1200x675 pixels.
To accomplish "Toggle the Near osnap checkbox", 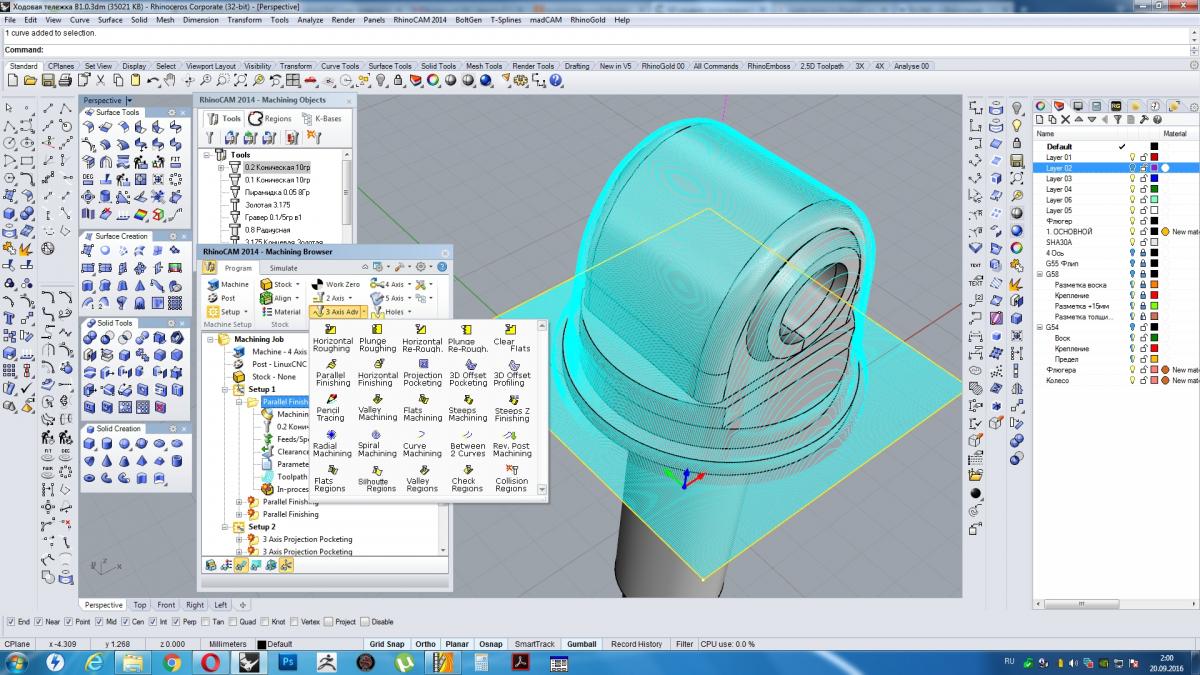I will pyautogui.click(x=40, y=621).
